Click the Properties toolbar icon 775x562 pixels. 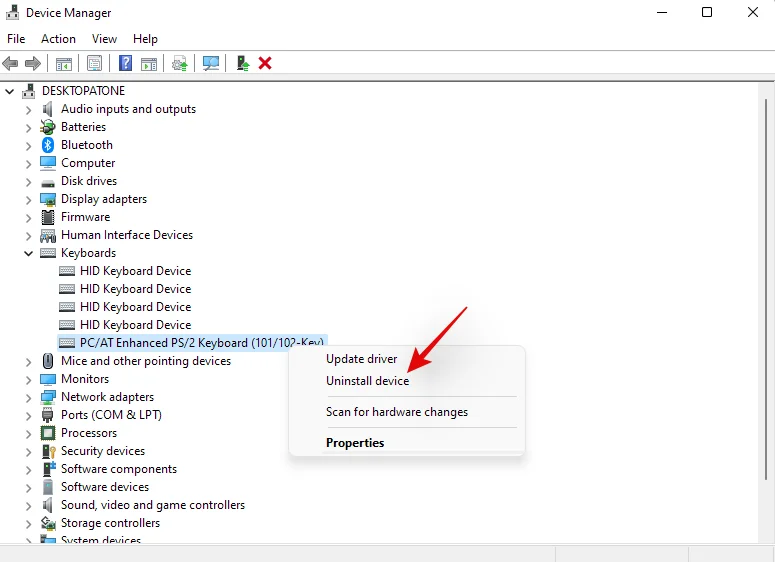coord(94,63)
